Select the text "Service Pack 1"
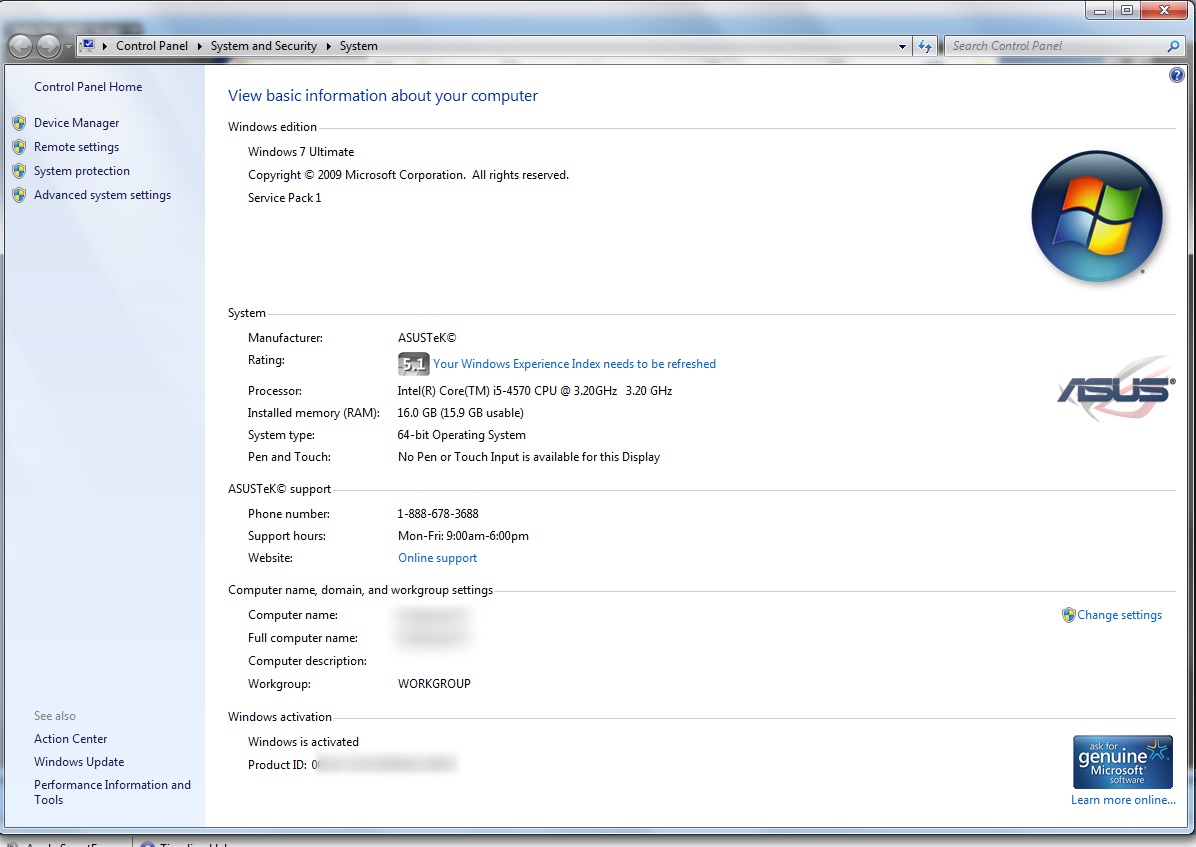This screenshot has height=847, width=1196. [285, 198]
